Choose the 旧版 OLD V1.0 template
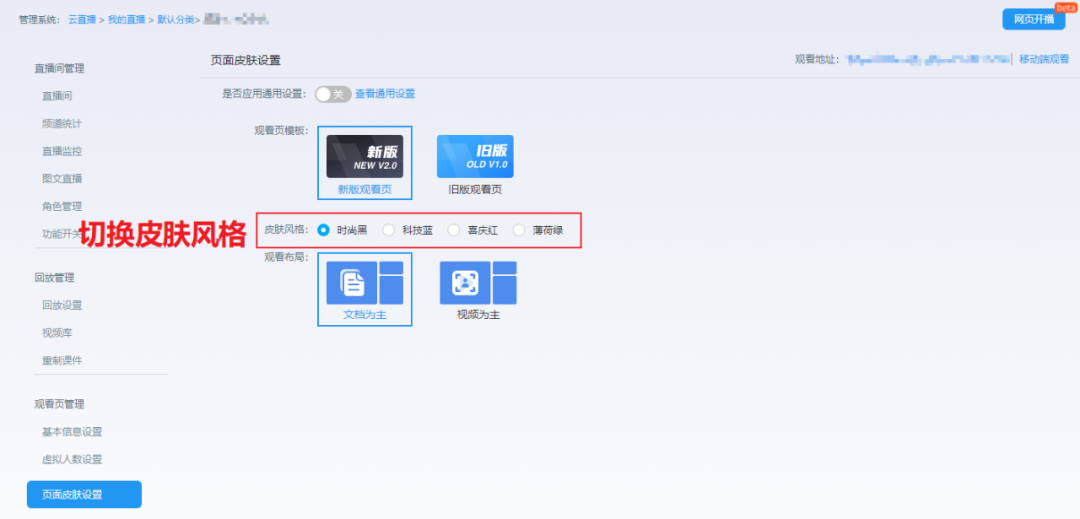Screen dimensions: 1080x519 tap(475, 157)
